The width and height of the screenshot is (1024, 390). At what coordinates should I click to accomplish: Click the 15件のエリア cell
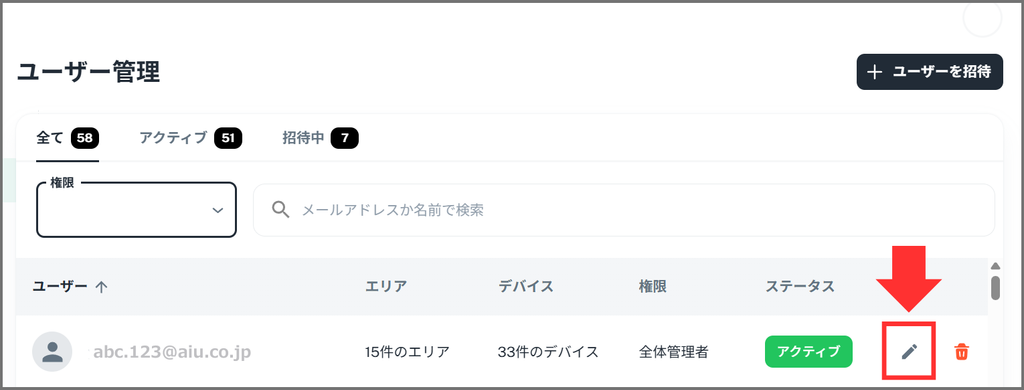(x=408, y=352)
